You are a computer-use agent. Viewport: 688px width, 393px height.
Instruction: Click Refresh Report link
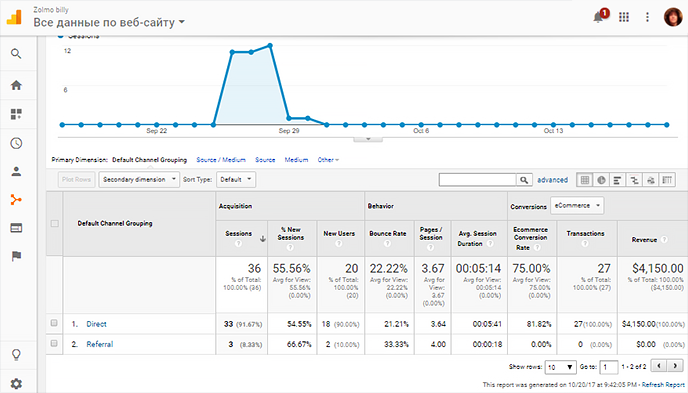[x=663, y=385]
